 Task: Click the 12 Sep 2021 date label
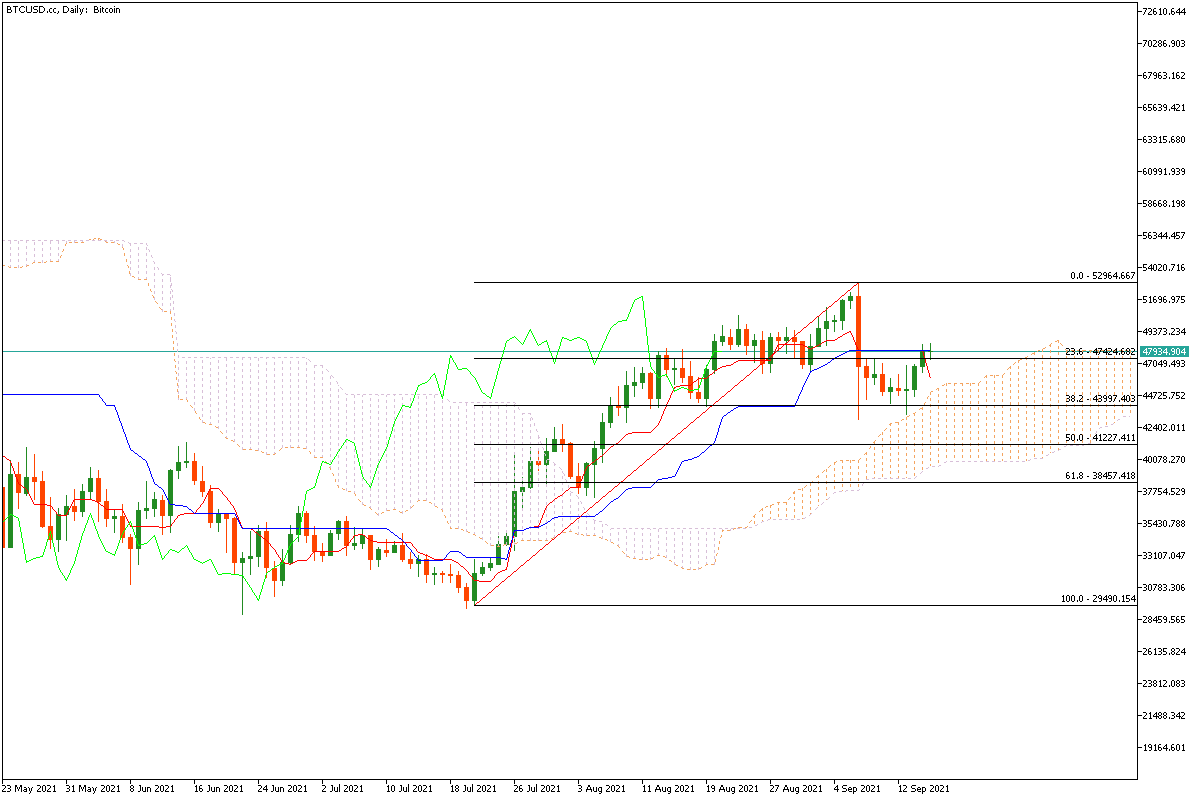tap(924, 788)
